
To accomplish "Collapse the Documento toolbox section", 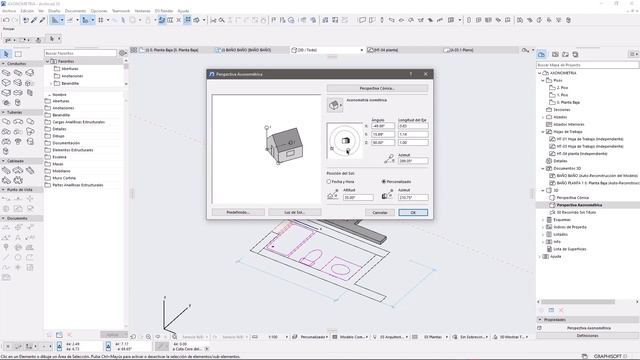I will tap(4, 218).
